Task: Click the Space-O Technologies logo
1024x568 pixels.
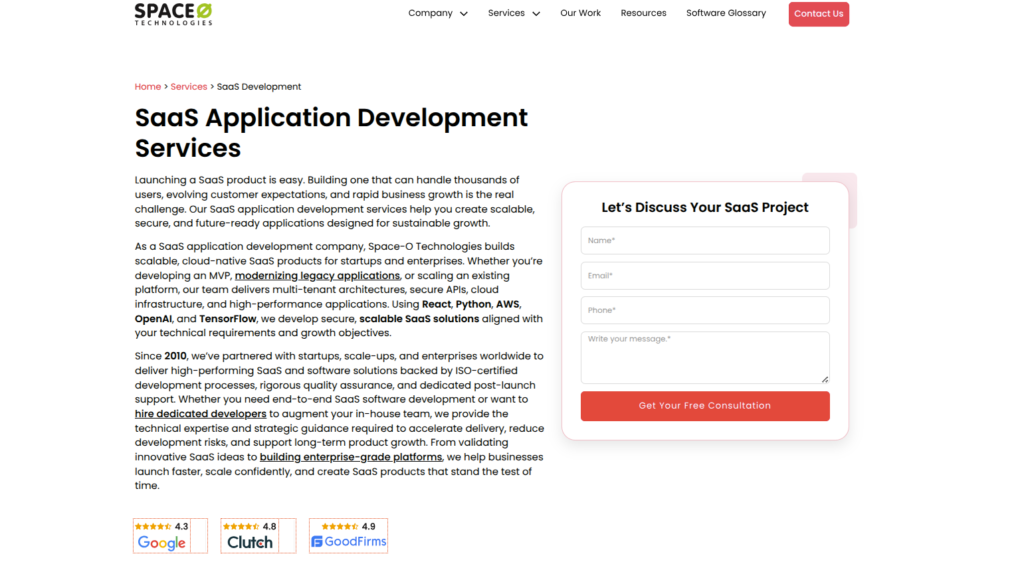Action: [x=173, y=14]
